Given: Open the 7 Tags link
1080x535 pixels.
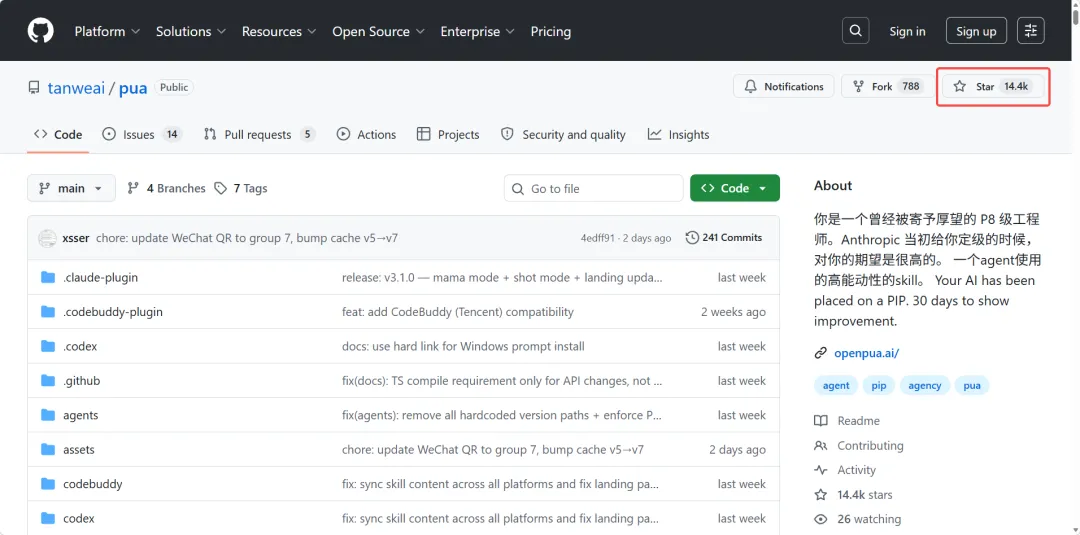Looking at the screenshot, I should (240, 188).
